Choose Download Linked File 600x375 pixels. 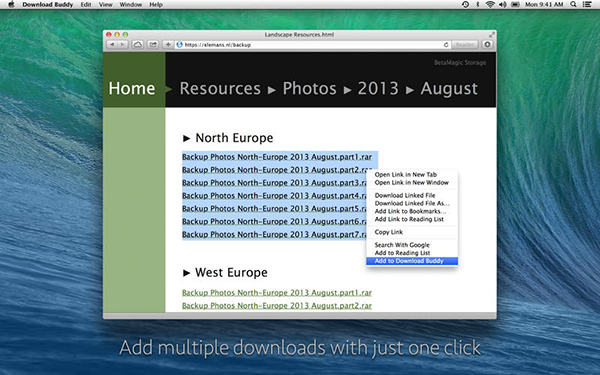click(412, 195)
